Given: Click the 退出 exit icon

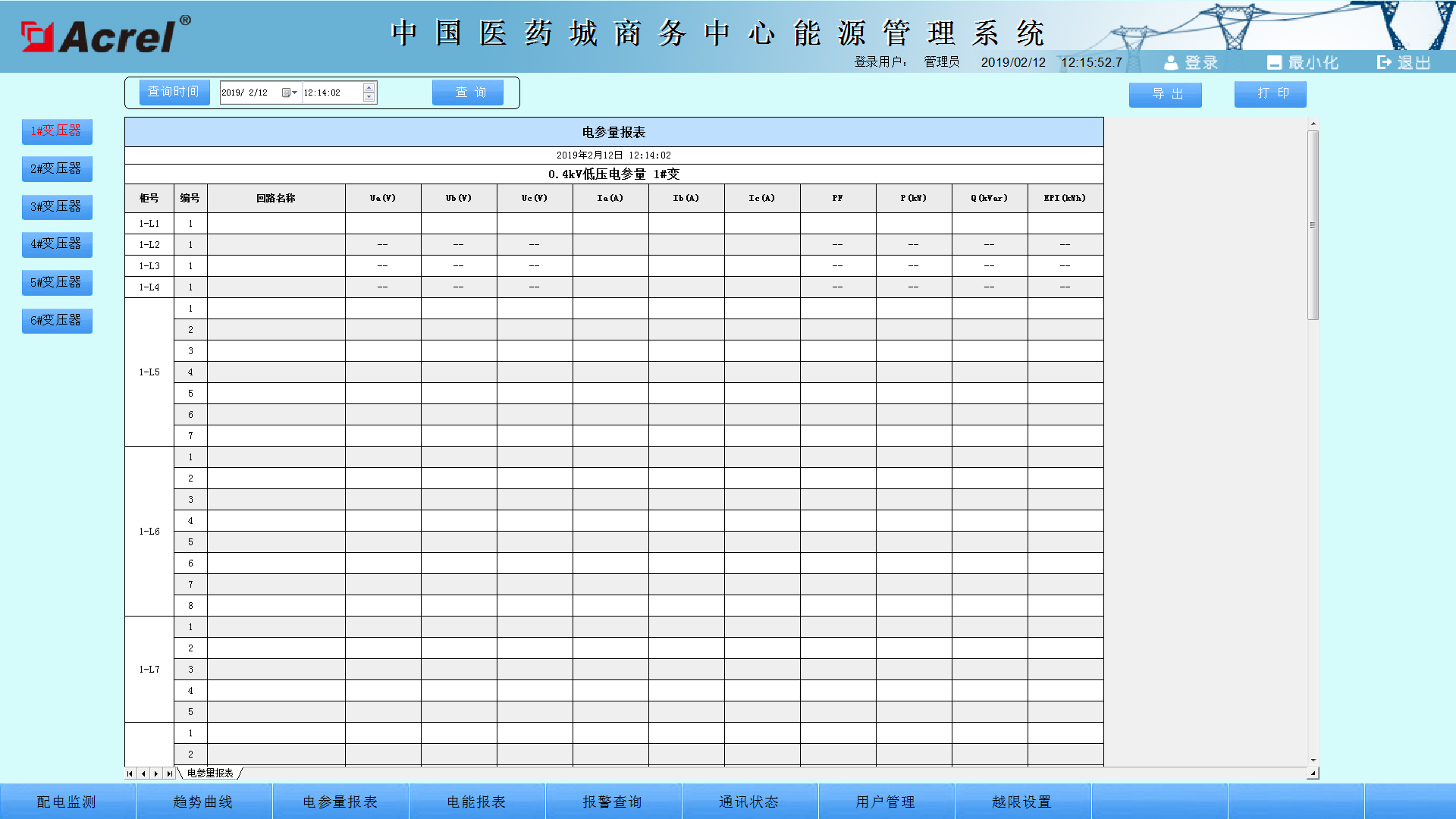Looking at the screenshot, I should 1383,62.
